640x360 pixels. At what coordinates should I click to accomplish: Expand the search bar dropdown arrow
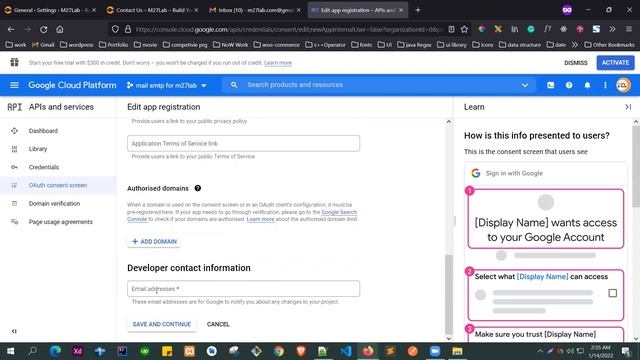525,85
